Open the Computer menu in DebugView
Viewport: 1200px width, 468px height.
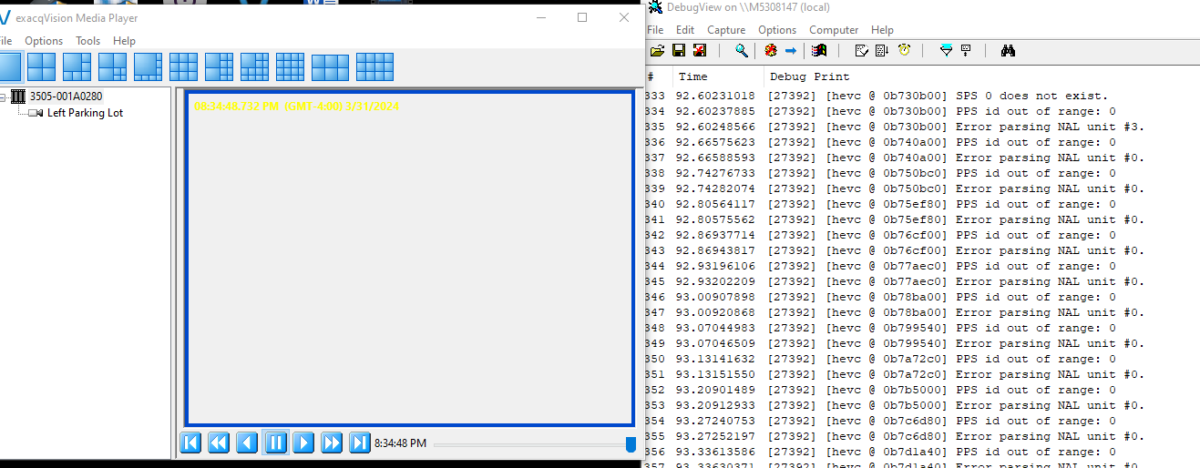[x=834, y=30]
